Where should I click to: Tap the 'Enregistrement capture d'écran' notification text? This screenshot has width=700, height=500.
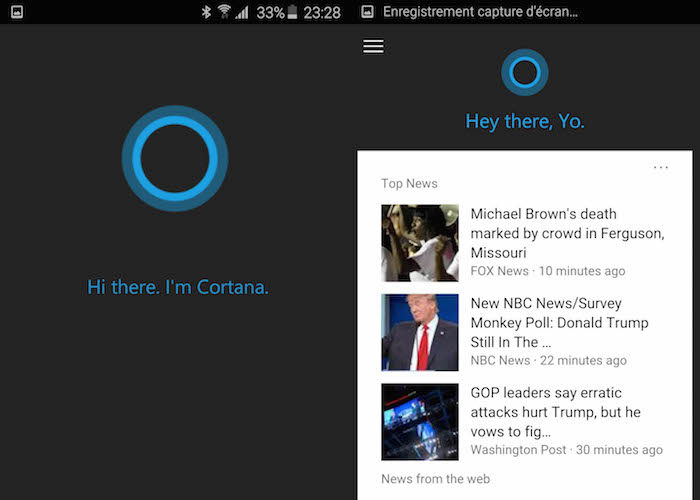480,12
